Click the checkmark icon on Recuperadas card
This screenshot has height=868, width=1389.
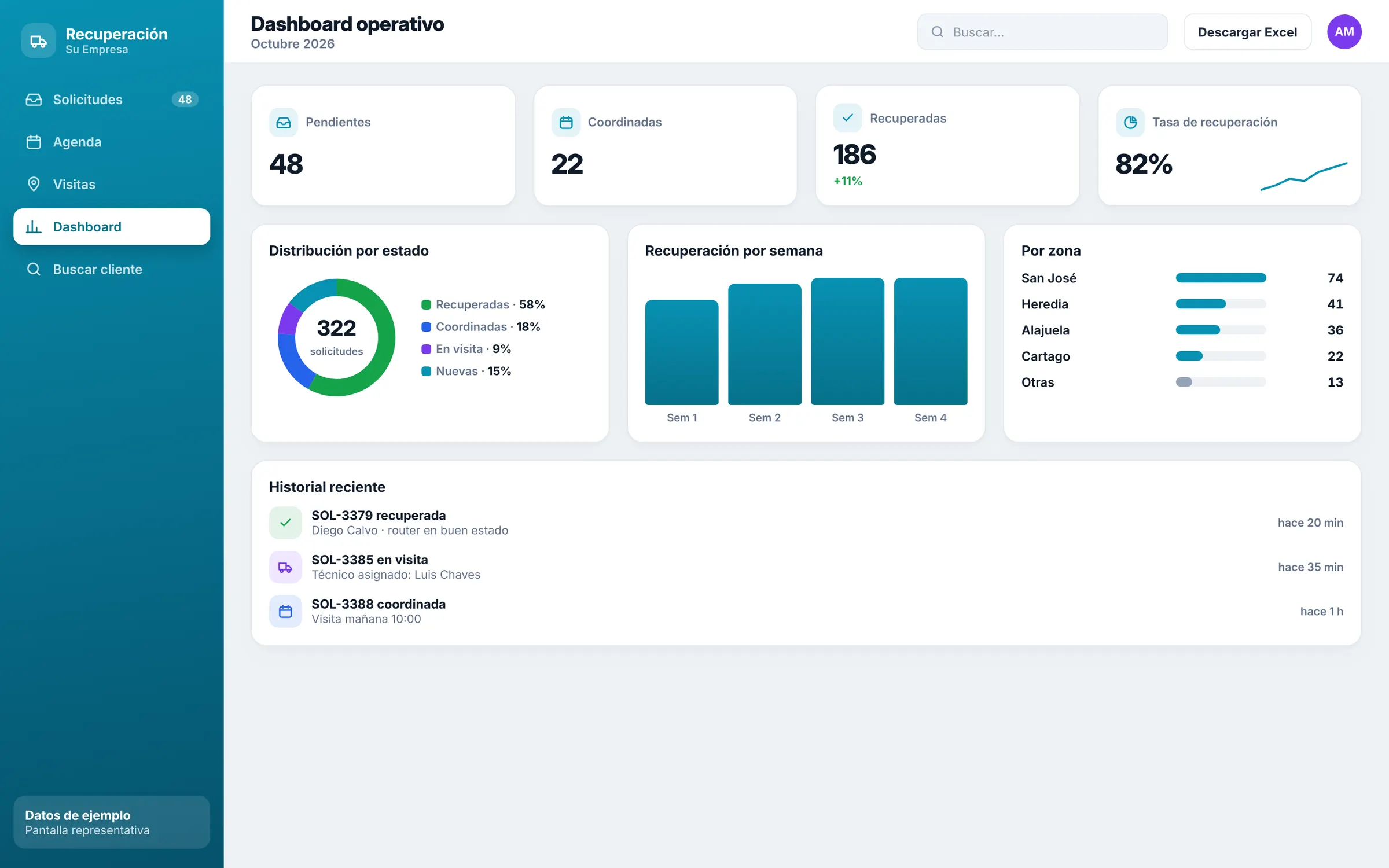pos(848,118)
